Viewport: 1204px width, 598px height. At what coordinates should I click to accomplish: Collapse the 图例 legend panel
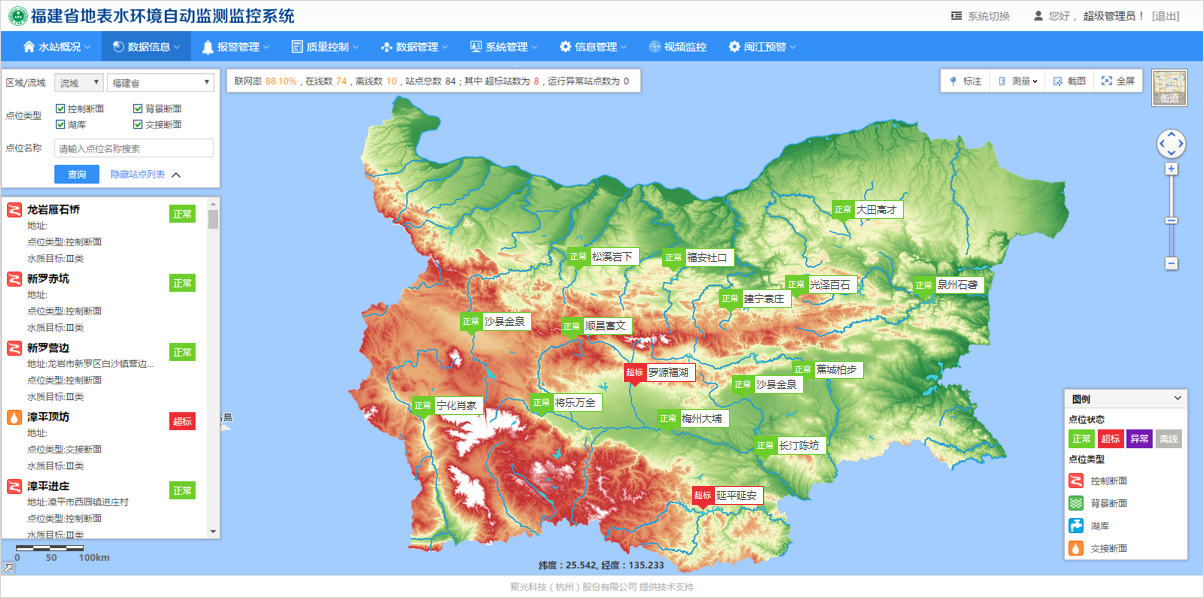1177,398
